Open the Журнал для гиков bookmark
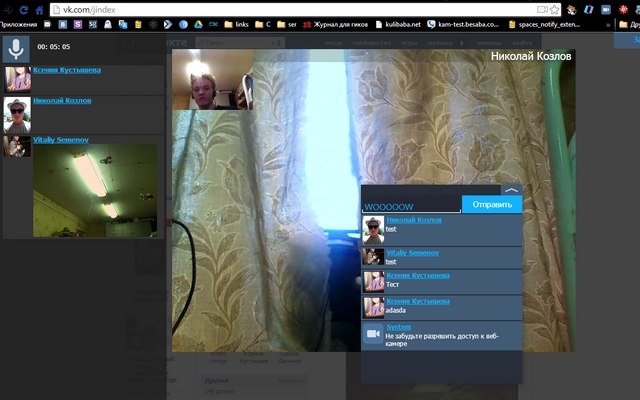640x400 pixels. click(x=336, y=24)
